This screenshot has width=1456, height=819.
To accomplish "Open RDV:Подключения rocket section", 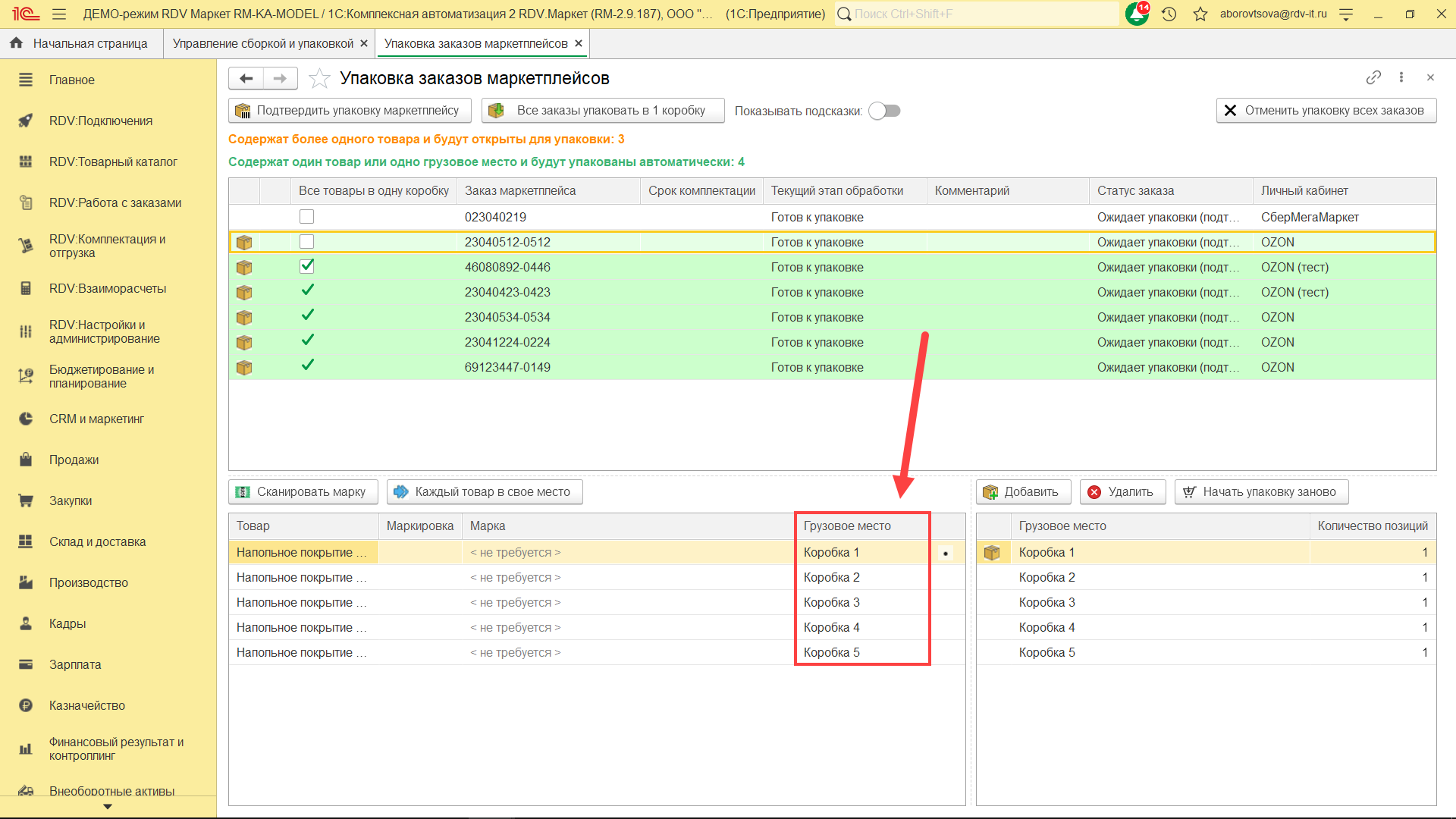I will (100, 121).
